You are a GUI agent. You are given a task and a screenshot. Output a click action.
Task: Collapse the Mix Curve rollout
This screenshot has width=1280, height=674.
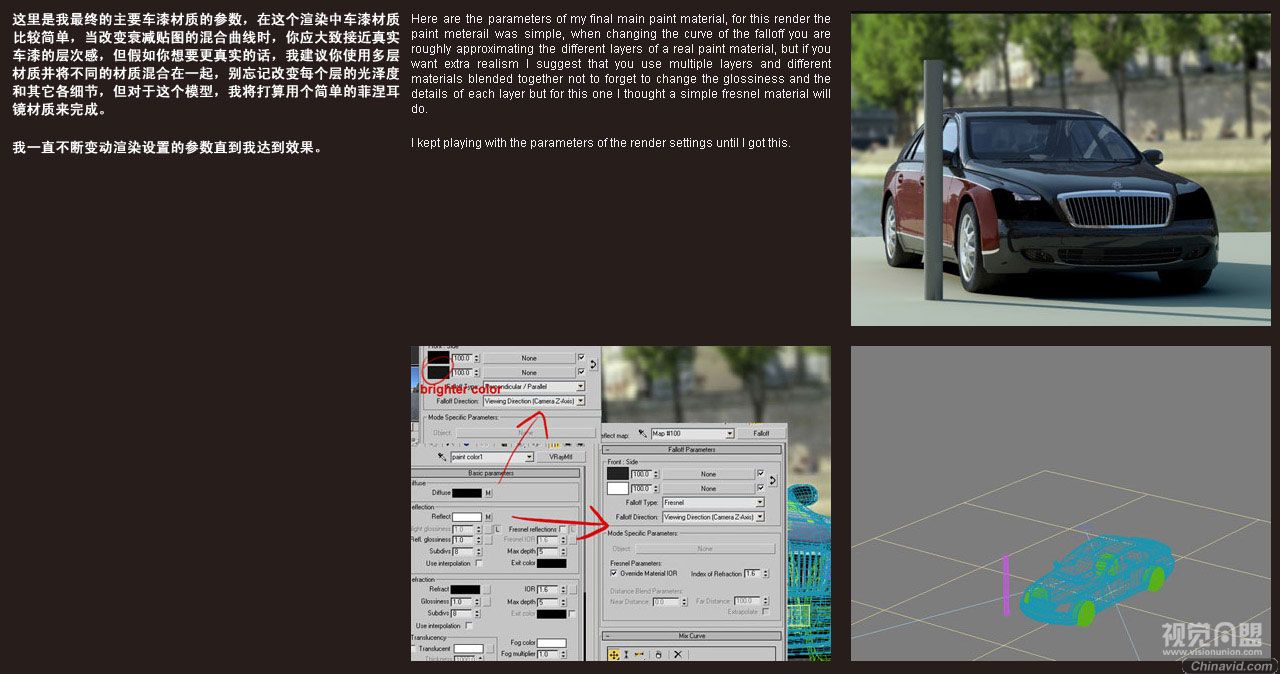[x=691, y=635]
